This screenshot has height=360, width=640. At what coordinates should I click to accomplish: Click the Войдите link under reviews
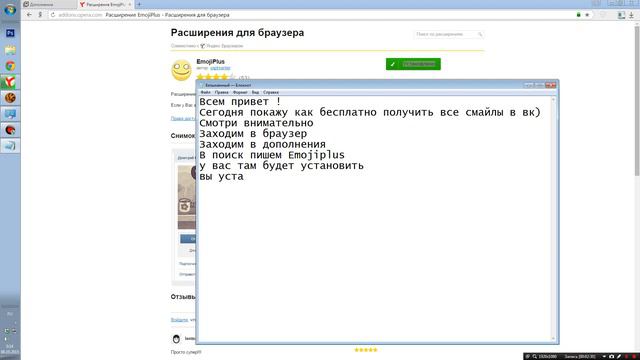pyautogui.click(x=179, y=320)
